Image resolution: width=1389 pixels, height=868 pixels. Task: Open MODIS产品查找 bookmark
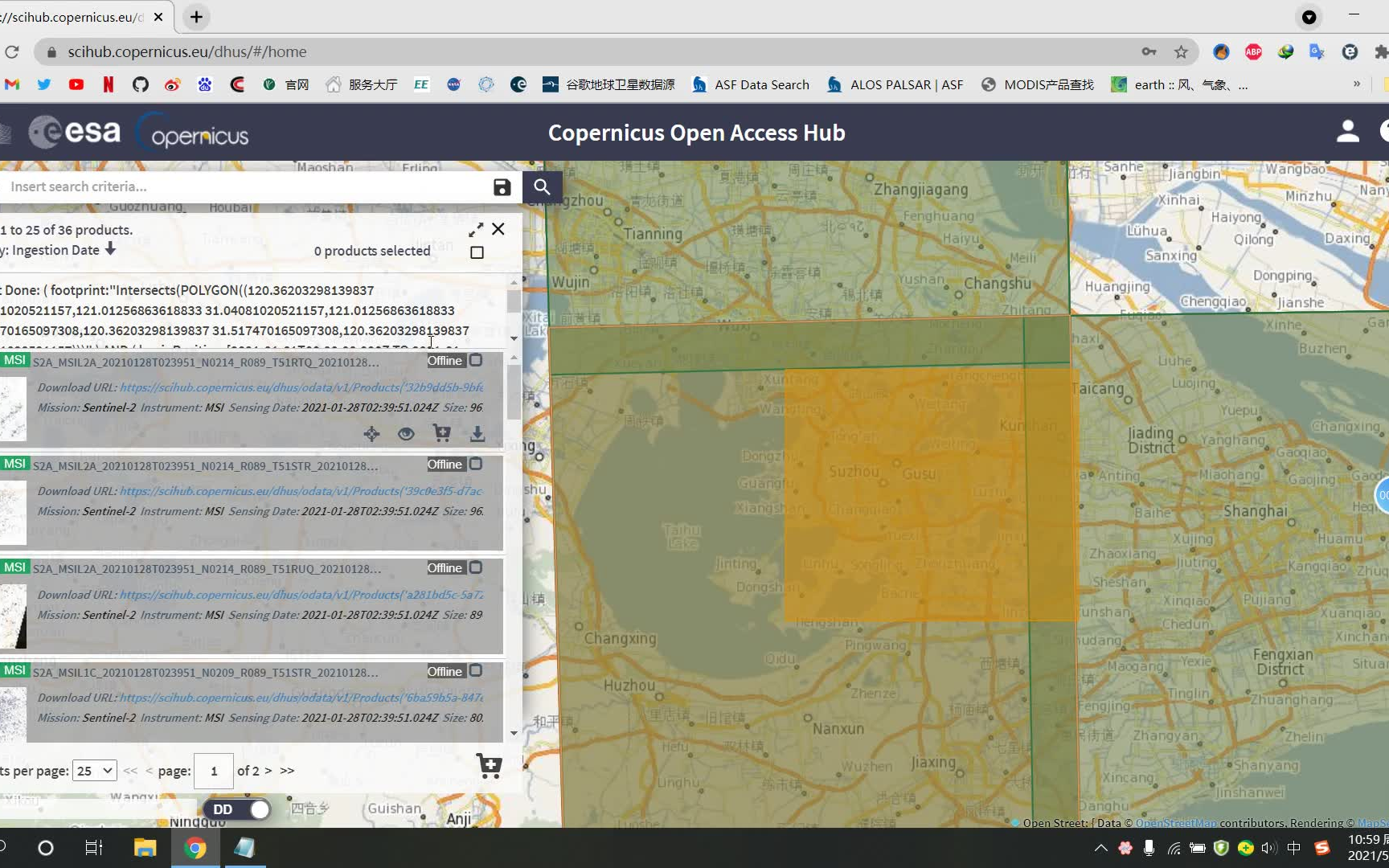(x=1038, y=84)
